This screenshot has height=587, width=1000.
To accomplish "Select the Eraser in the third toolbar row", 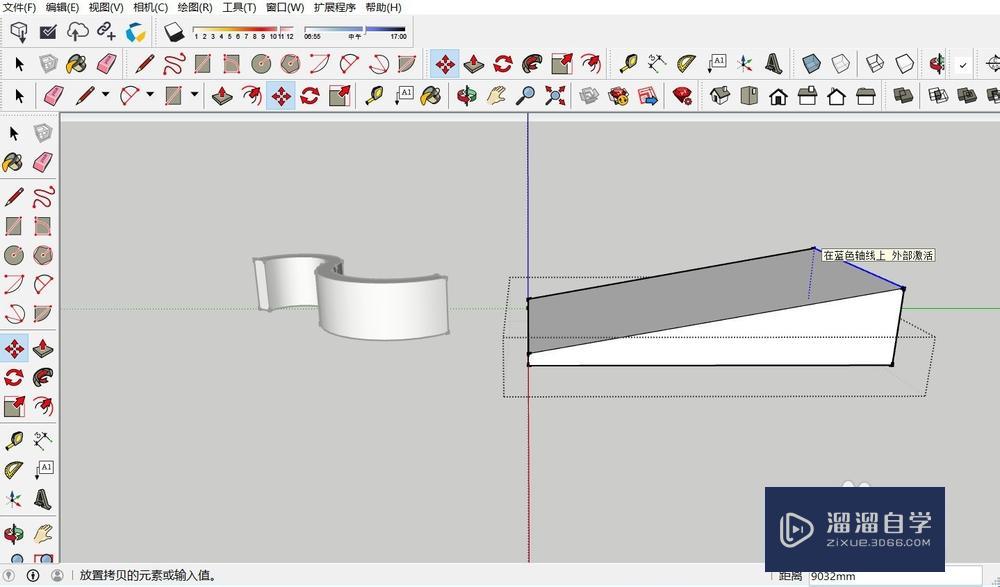I will pos(53,96).
